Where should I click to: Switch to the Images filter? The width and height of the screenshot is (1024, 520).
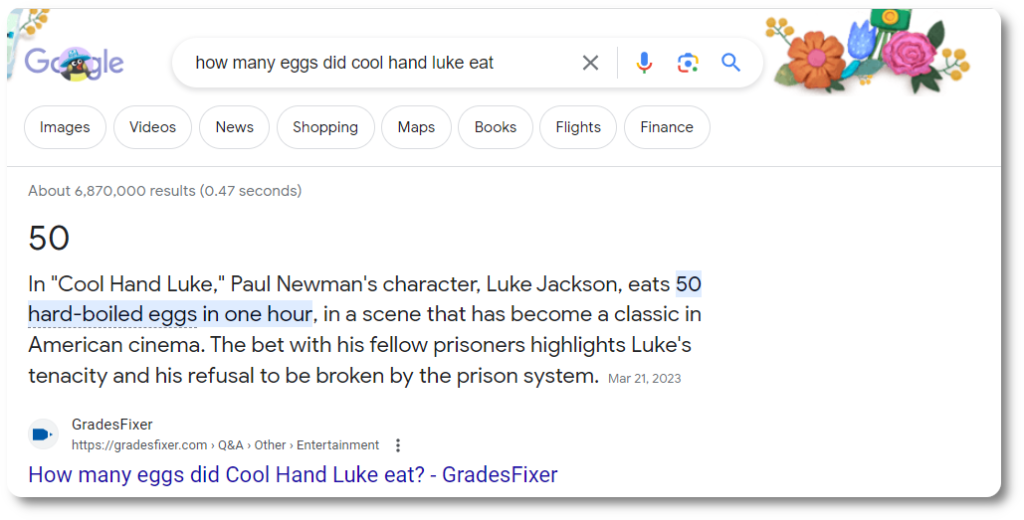pos(65,127)
